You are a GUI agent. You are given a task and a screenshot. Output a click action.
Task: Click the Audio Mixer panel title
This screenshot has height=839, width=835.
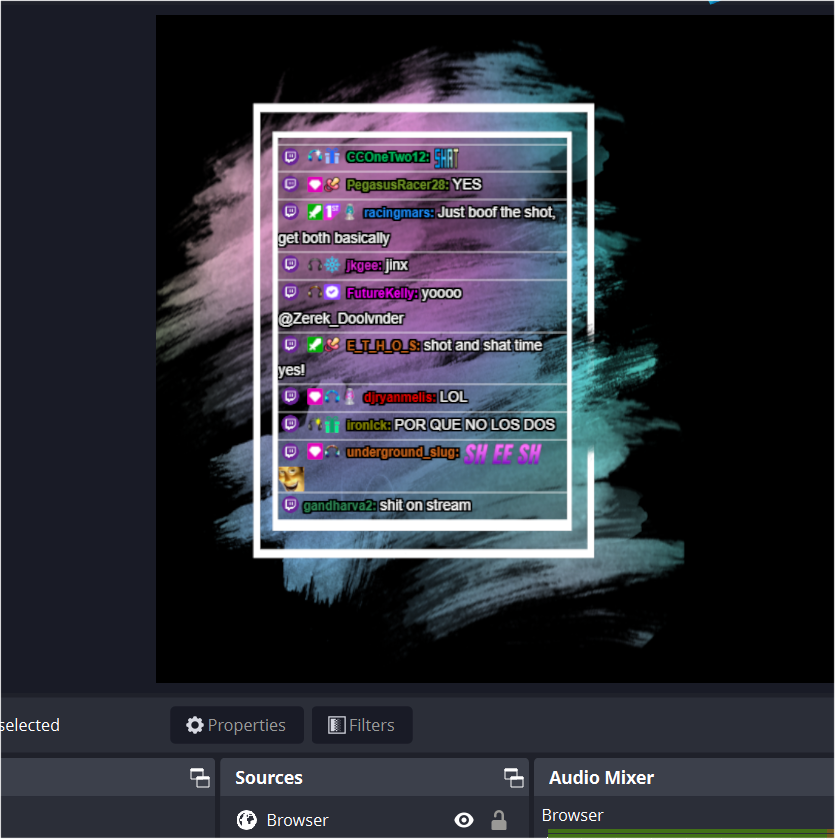point(601,778)
